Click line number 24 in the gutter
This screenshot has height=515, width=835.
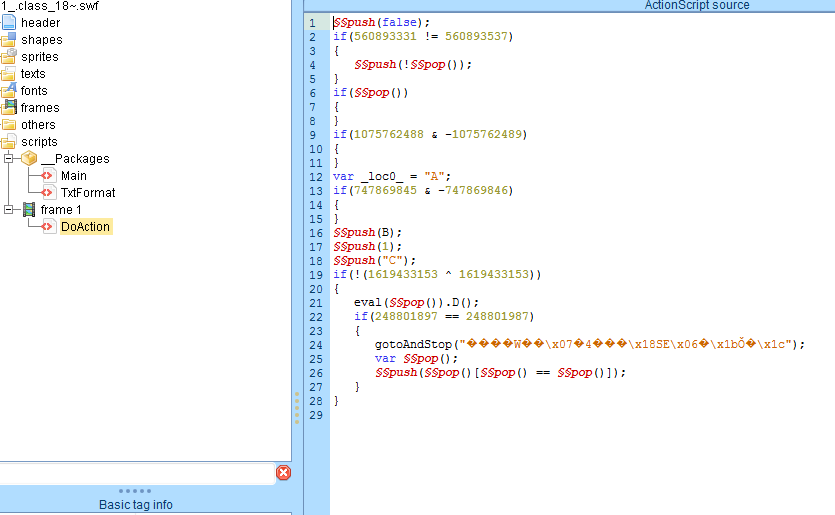[x=316, y=345]
